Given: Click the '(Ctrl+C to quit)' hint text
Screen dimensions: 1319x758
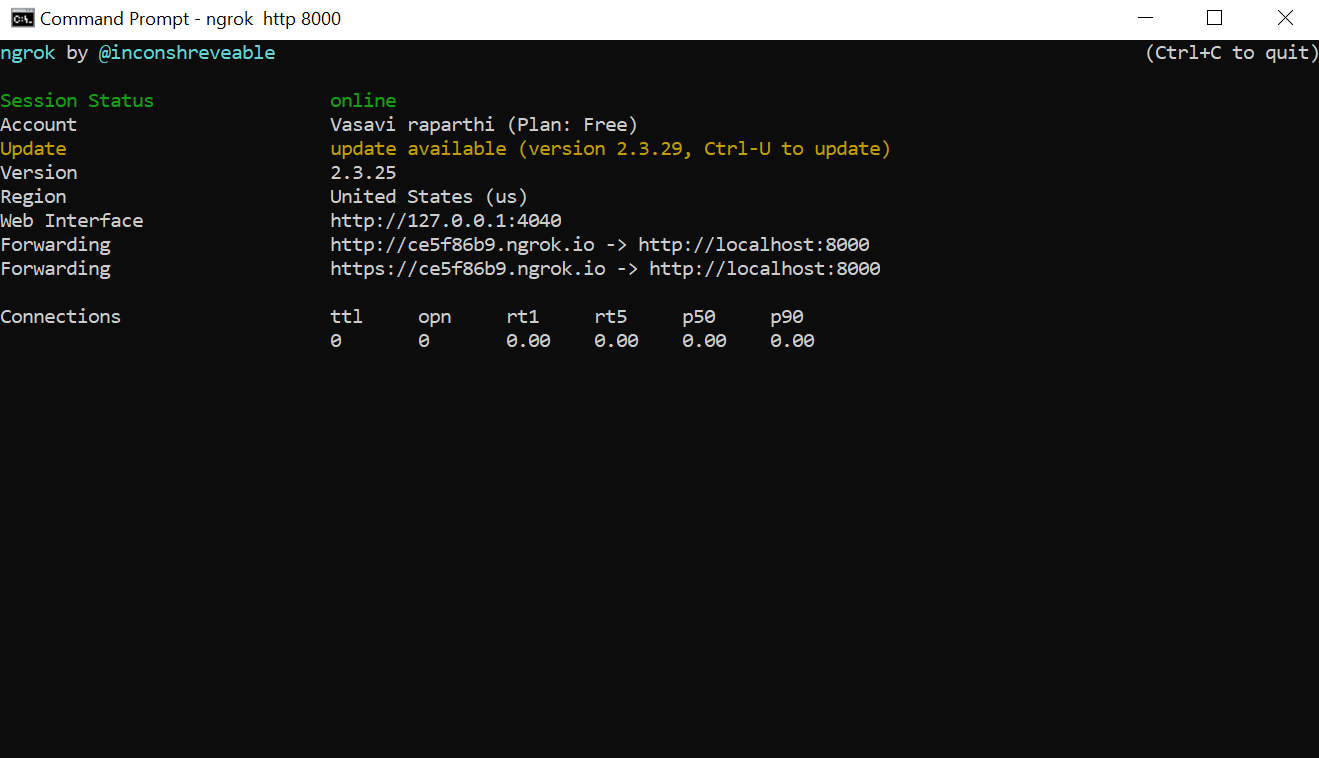Looking at the screenshot, I should [1231, 53].
